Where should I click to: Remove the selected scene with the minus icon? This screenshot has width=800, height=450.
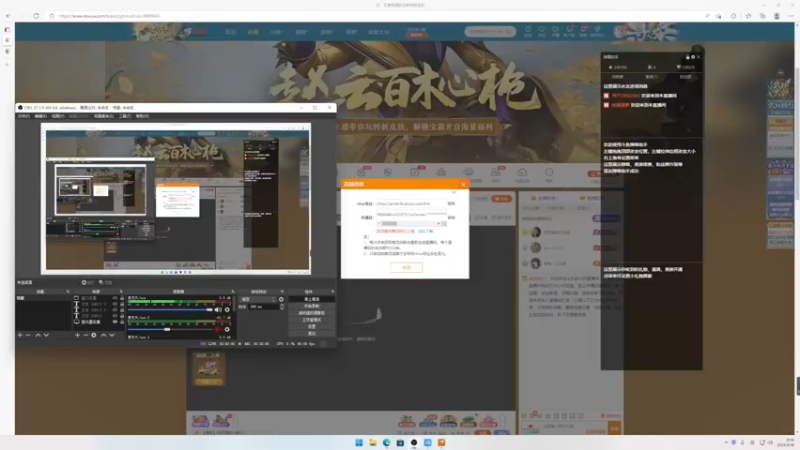(28, 335)
